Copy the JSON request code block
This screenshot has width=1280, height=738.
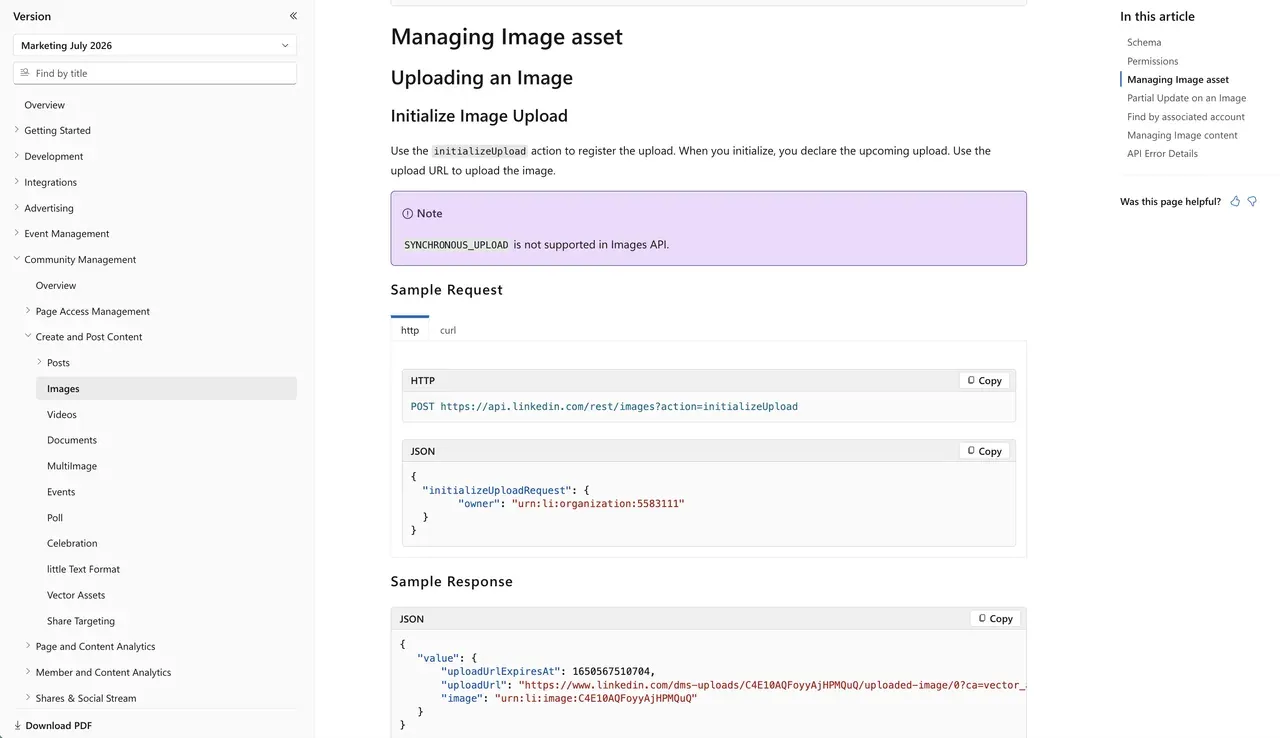984,451
